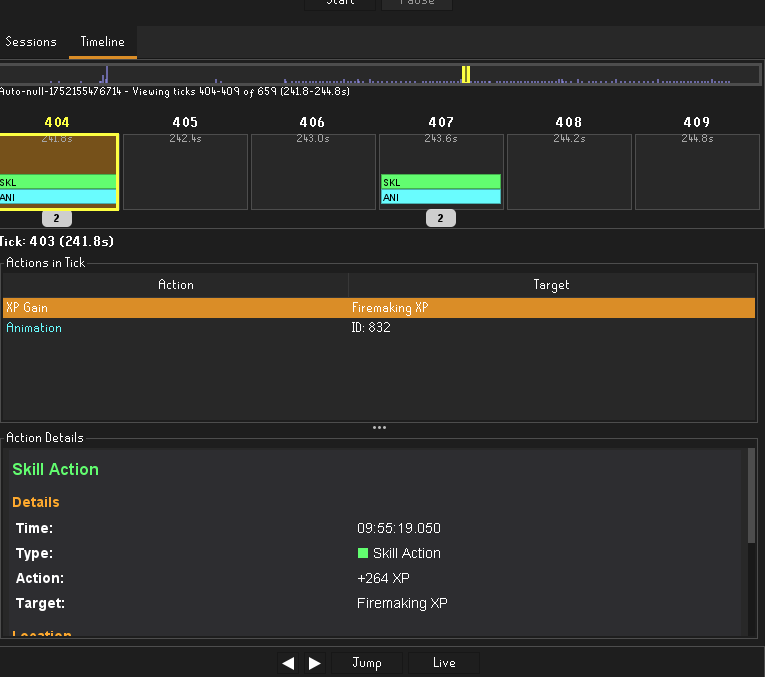This screenshot has height=677, width=765.
Task: Click the Live button
Action: point(444,663)
